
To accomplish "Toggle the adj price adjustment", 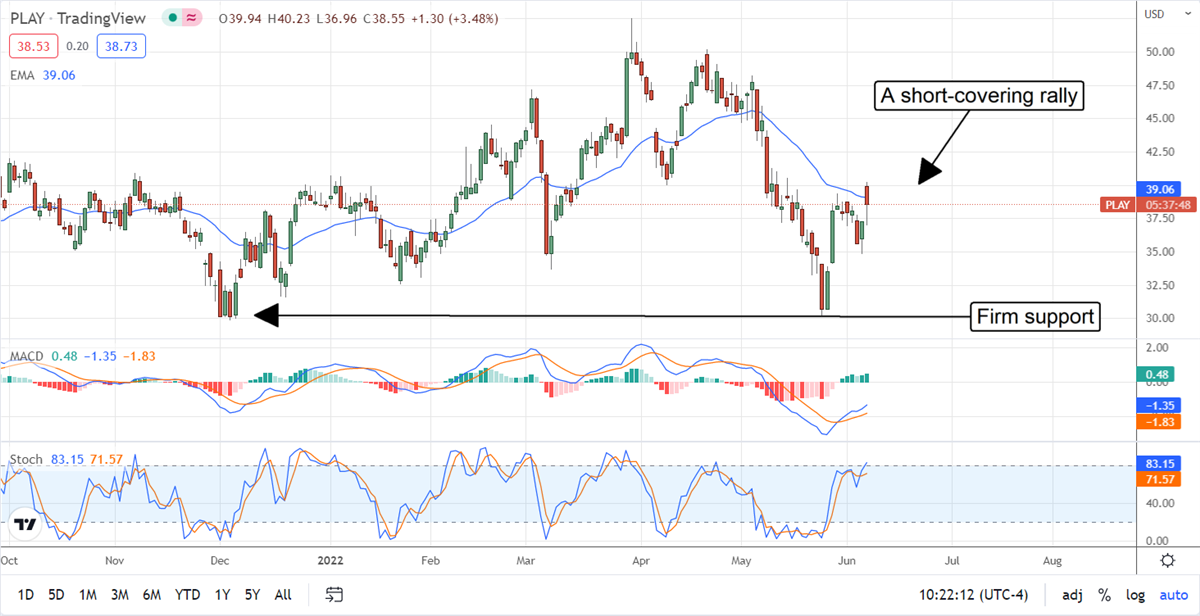I will 1073,595.
